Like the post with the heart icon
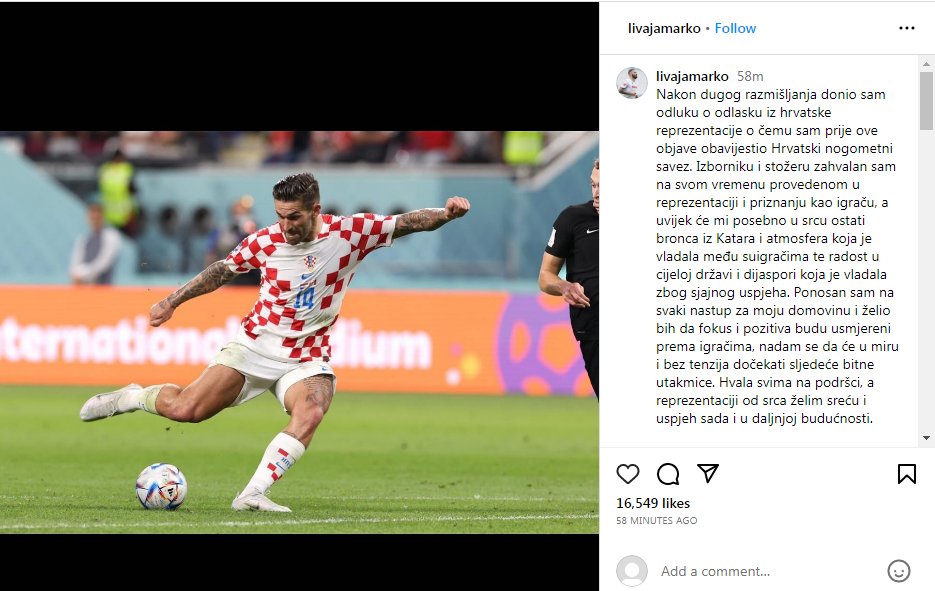Viewport: 935px width, 591px height. pos(627,474)
